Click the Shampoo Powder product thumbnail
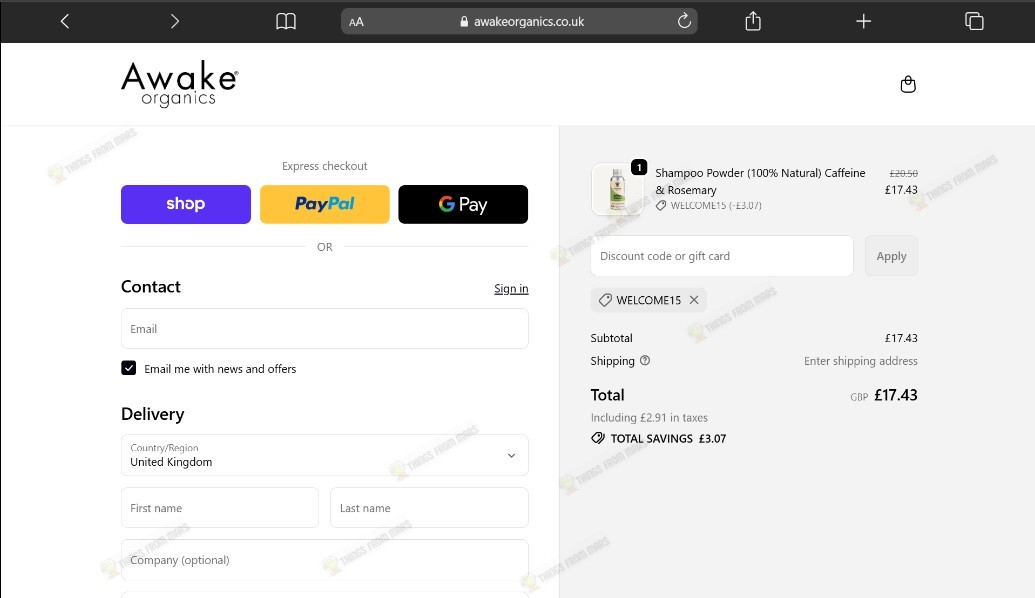Viewport: 1035px width, 598px height. coord(617,189)
